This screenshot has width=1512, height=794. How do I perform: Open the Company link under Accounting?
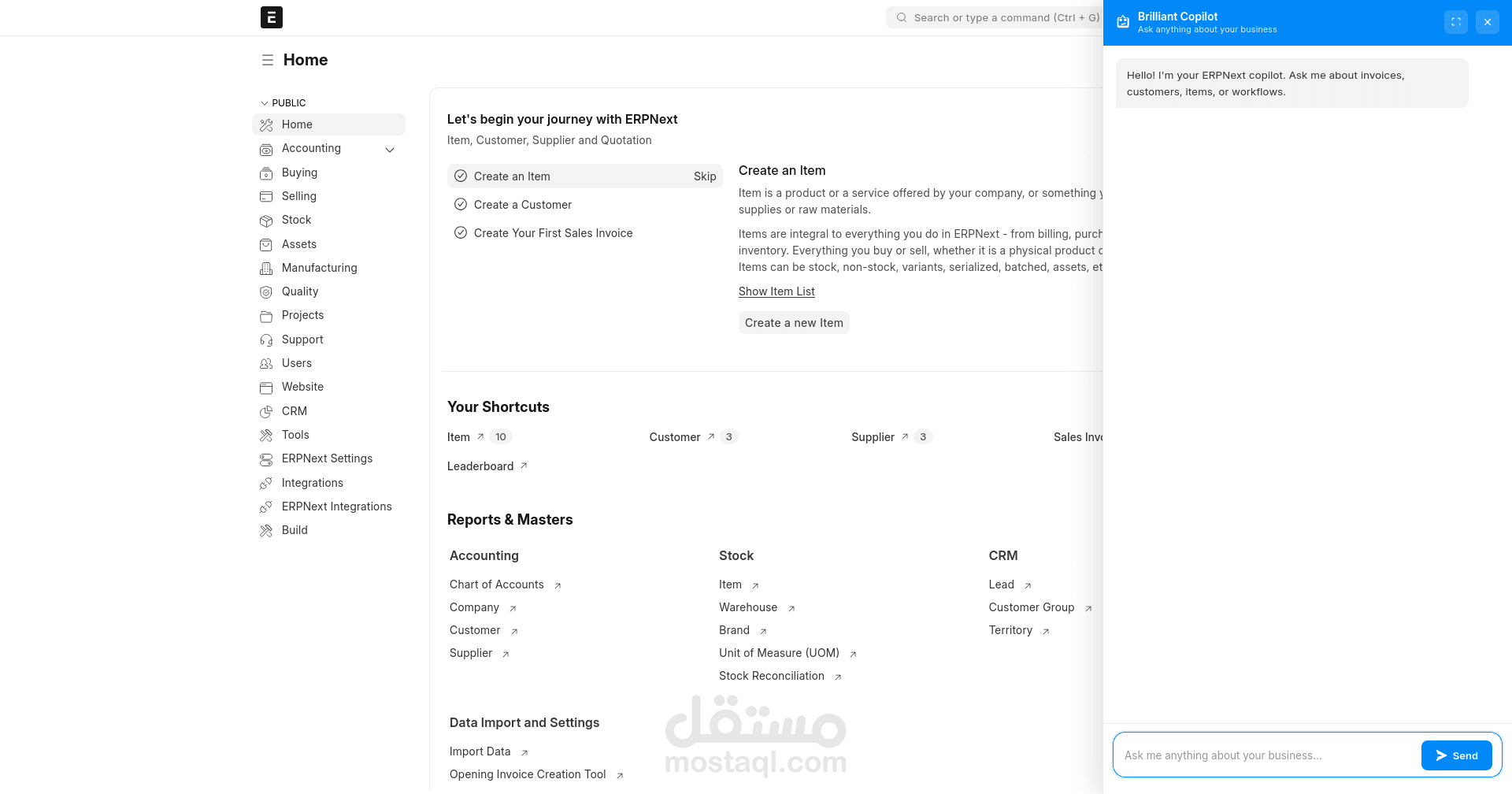click(x=474, y=607)
